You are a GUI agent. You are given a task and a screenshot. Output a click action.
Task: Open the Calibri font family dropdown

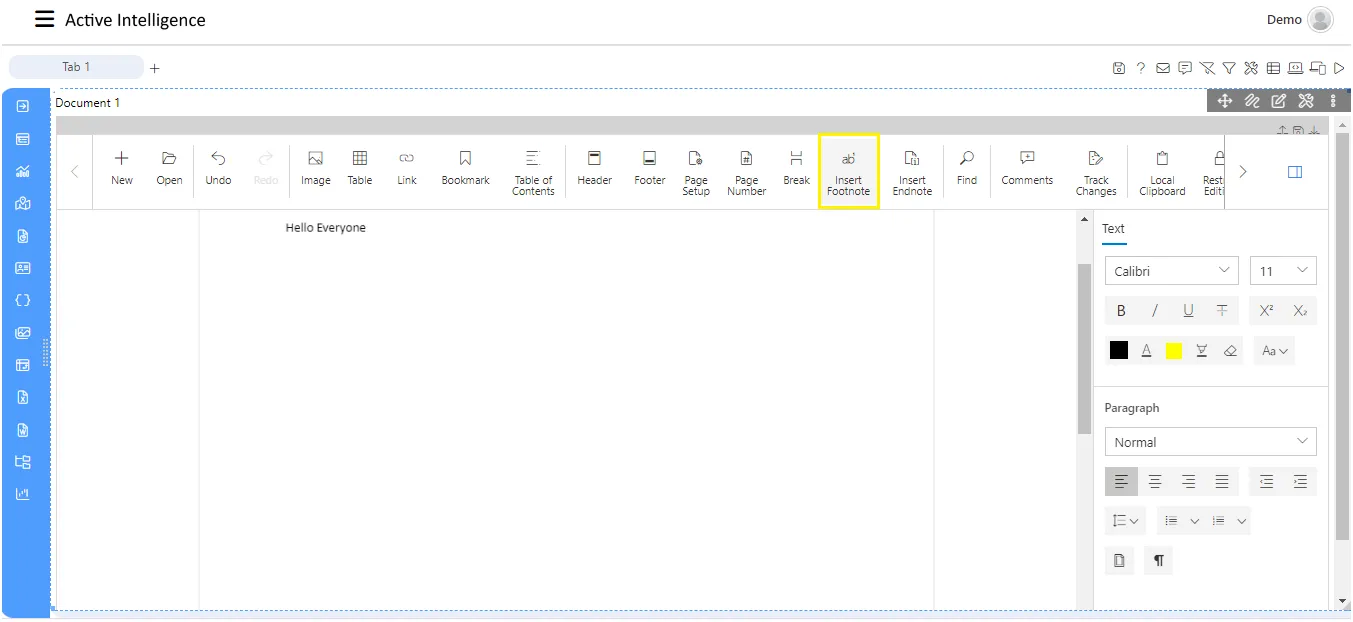tap(1171, 271)
